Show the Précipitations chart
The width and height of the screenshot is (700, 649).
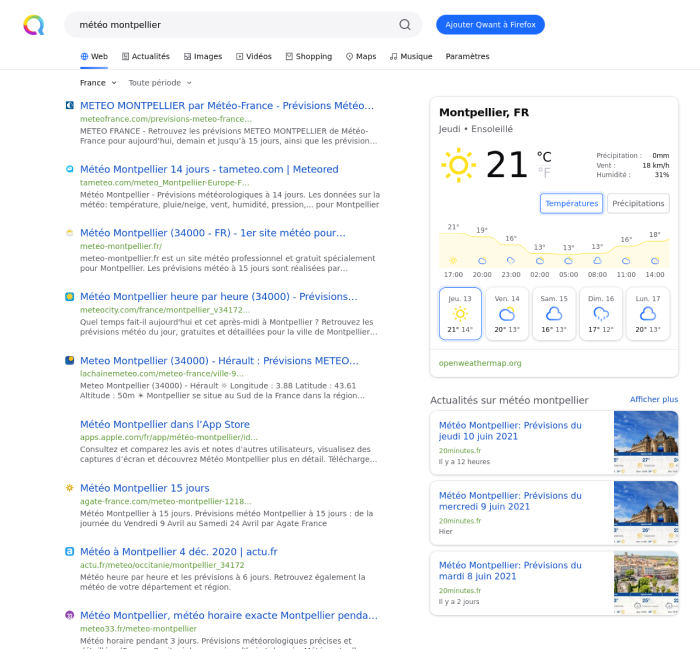coord(638,204)
